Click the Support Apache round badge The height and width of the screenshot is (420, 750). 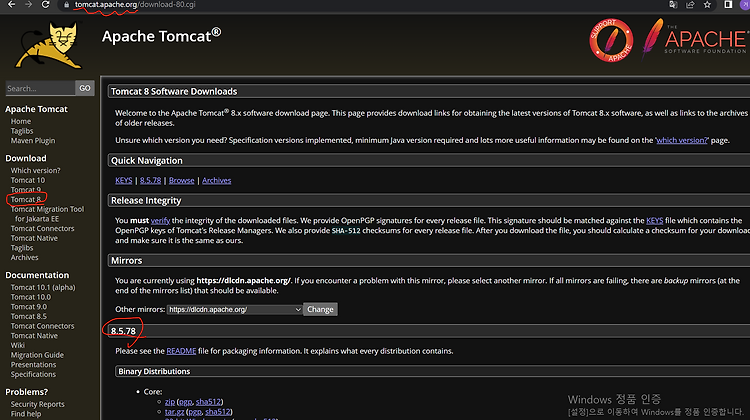pos(611,40)
